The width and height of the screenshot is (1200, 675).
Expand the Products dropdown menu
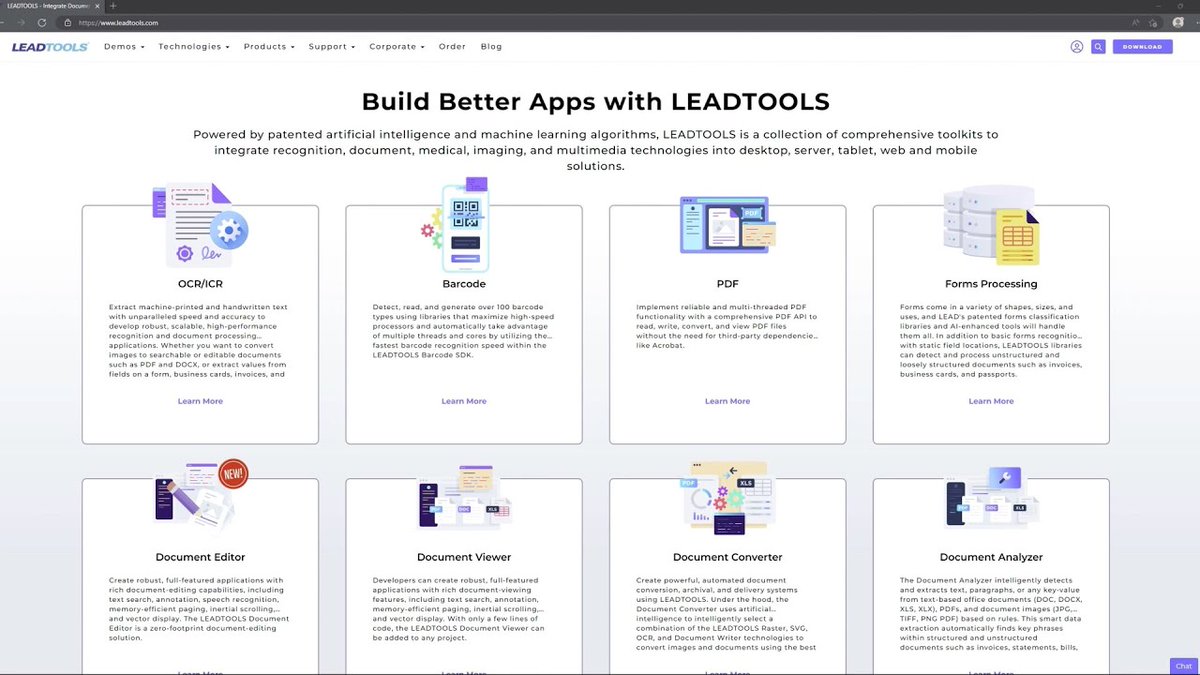[269, 46]
